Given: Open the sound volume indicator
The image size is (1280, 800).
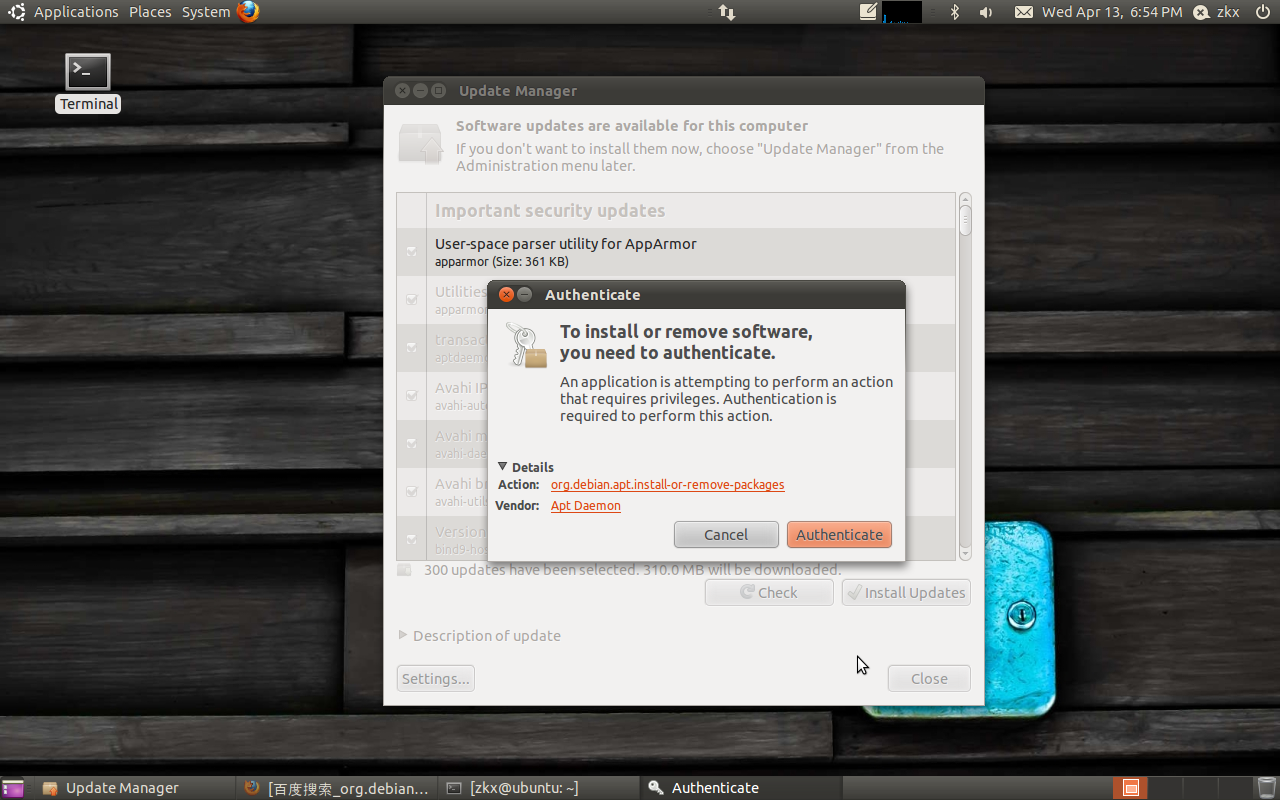Looking at the screenshot, I should click(986, 12).
